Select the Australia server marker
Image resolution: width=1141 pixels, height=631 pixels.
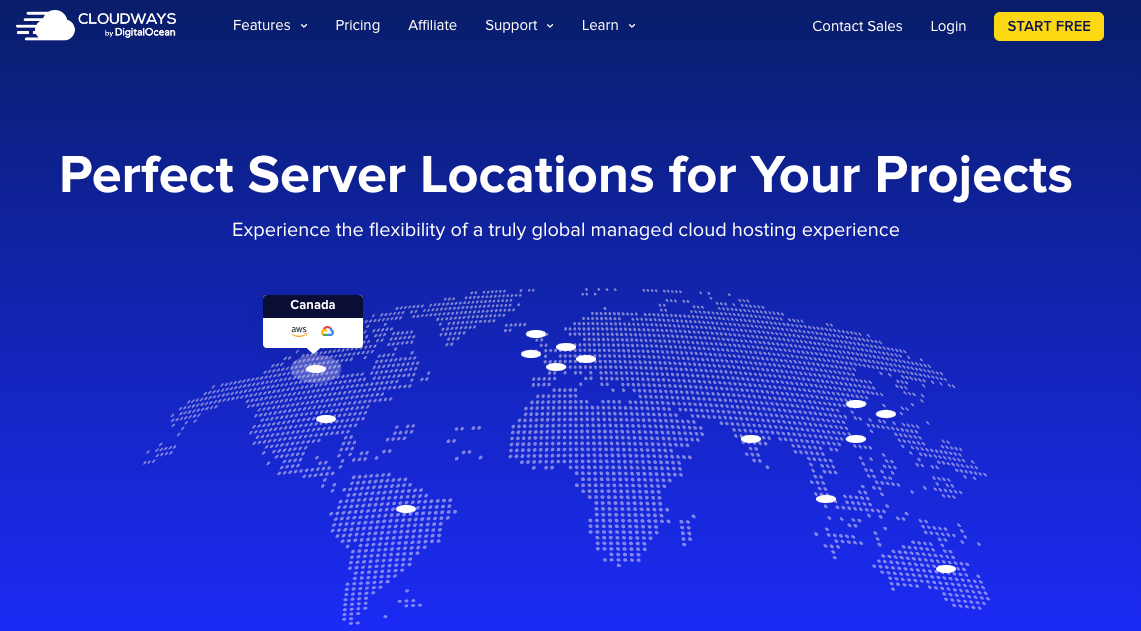945,569
